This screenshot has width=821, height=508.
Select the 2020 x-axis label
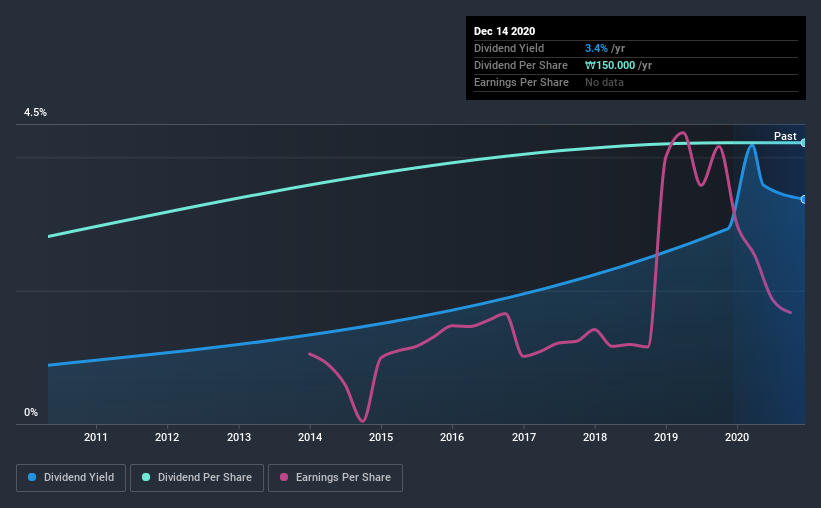point(737,437)
